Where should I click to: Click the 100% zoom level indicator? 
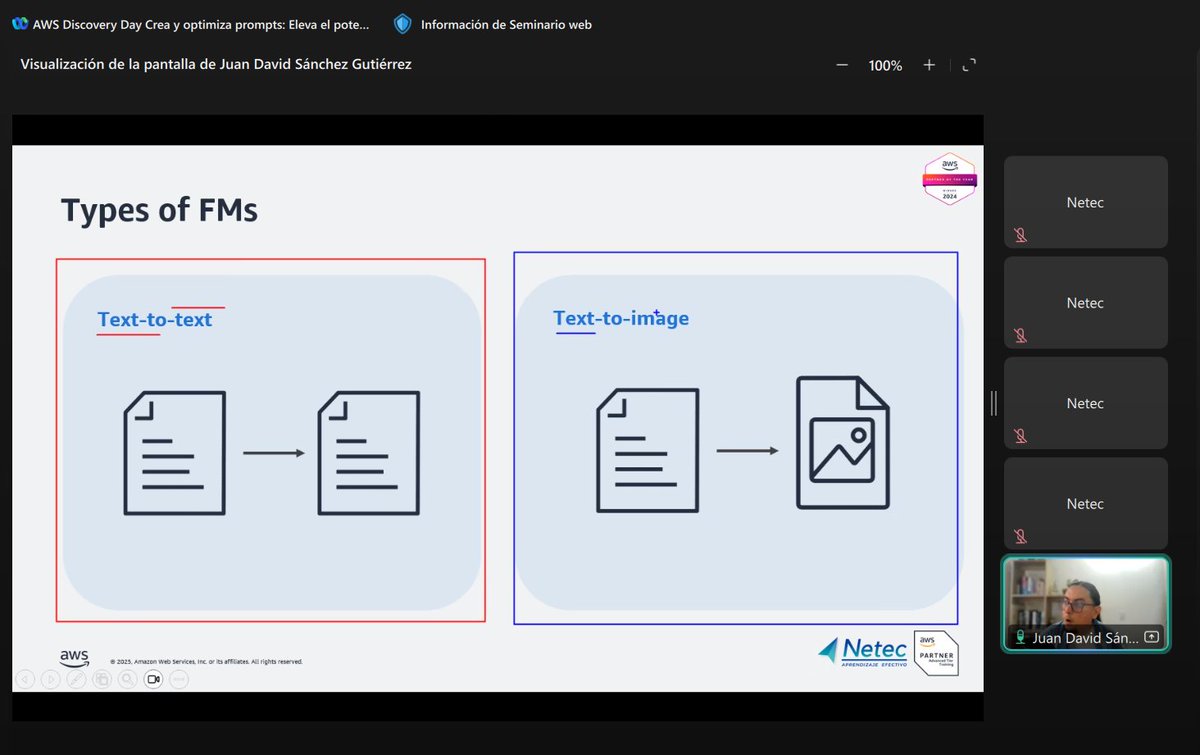(x=885, y=64)
